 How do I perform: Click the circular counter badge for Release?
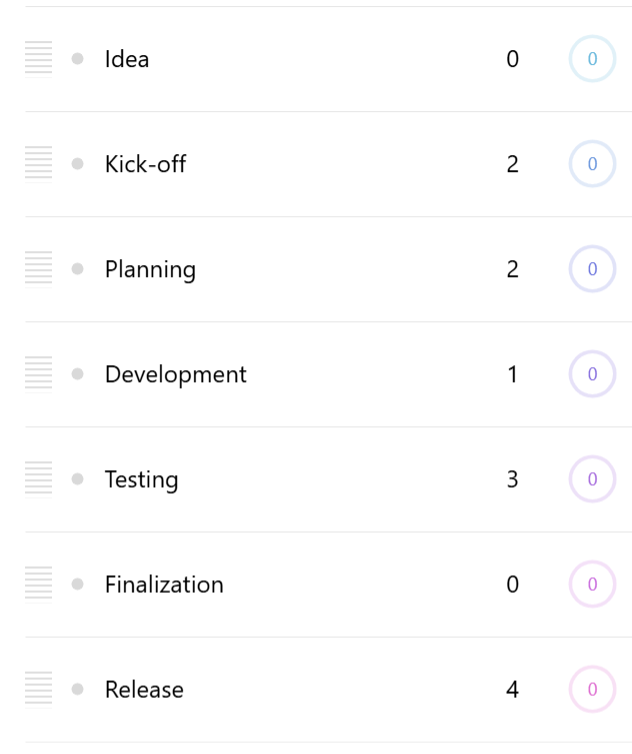pyautogui.click(x=592, y=689)
